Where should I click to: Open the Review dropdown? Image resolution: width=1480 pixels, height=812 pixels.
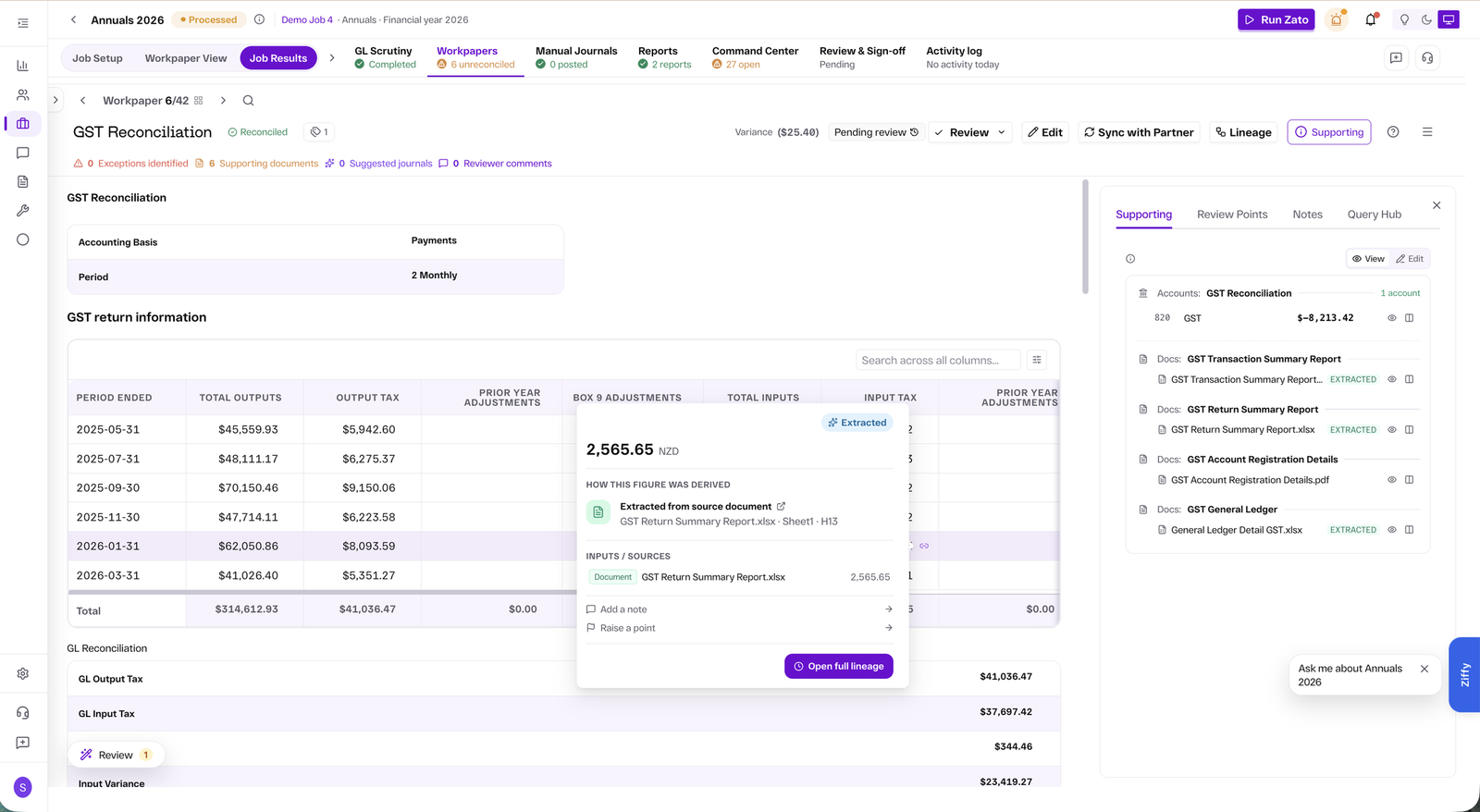coord(969,132)
